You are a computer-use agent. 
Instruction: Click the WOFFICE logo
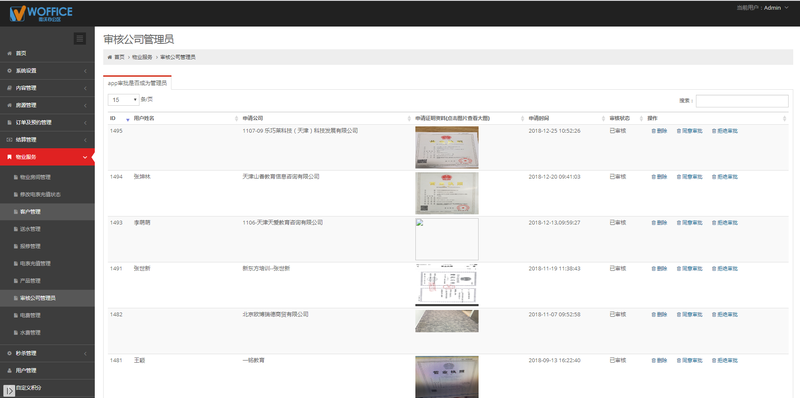point(41,13)
